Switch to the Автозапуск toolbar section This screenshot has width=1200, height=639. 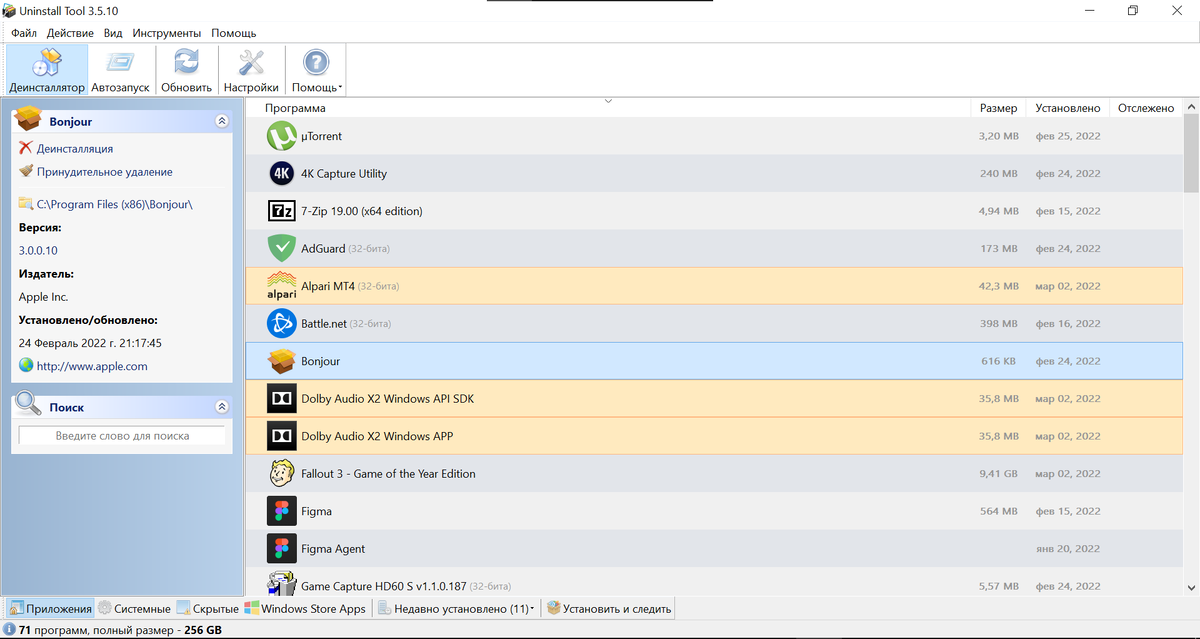tap(120, 70)
